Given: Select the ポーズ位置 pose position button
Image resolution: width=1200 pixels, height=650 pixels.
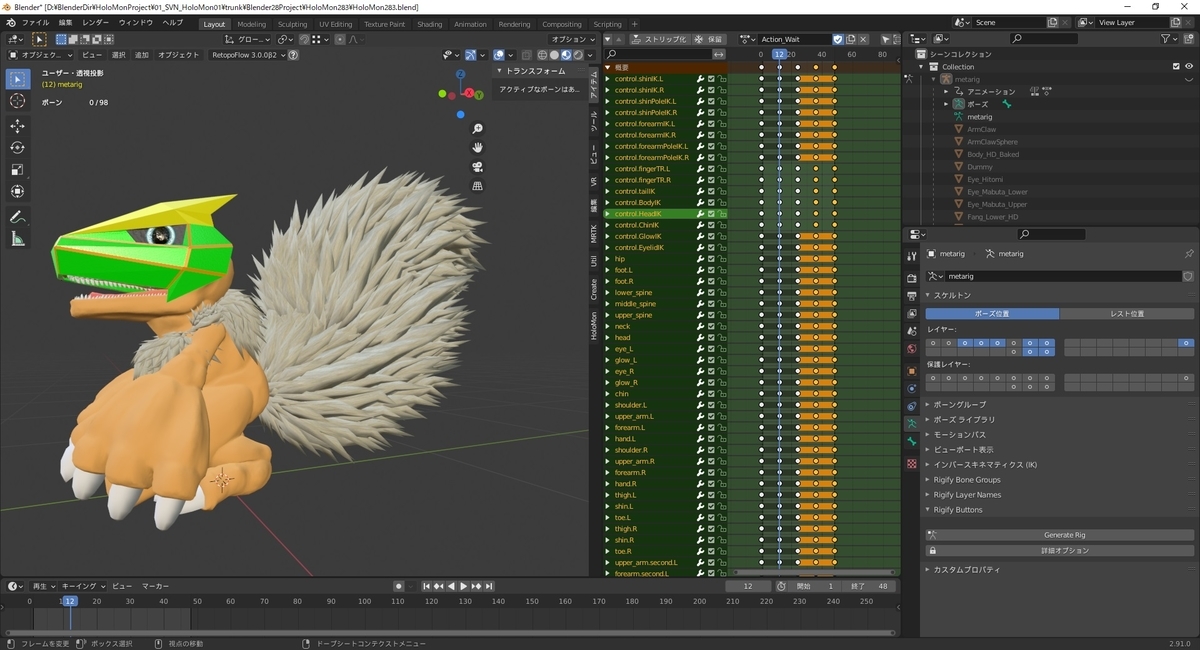Looking at the screenshot, I should click(992, 314).
